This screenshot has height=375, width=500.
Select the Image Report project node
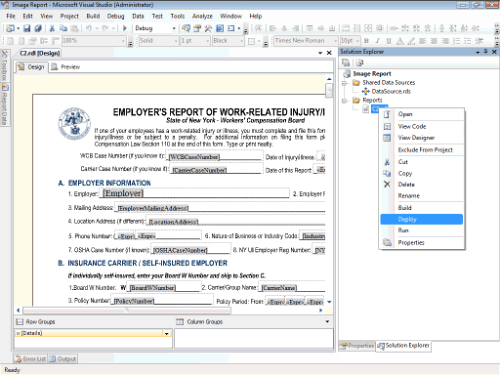[x=372, y=74]
